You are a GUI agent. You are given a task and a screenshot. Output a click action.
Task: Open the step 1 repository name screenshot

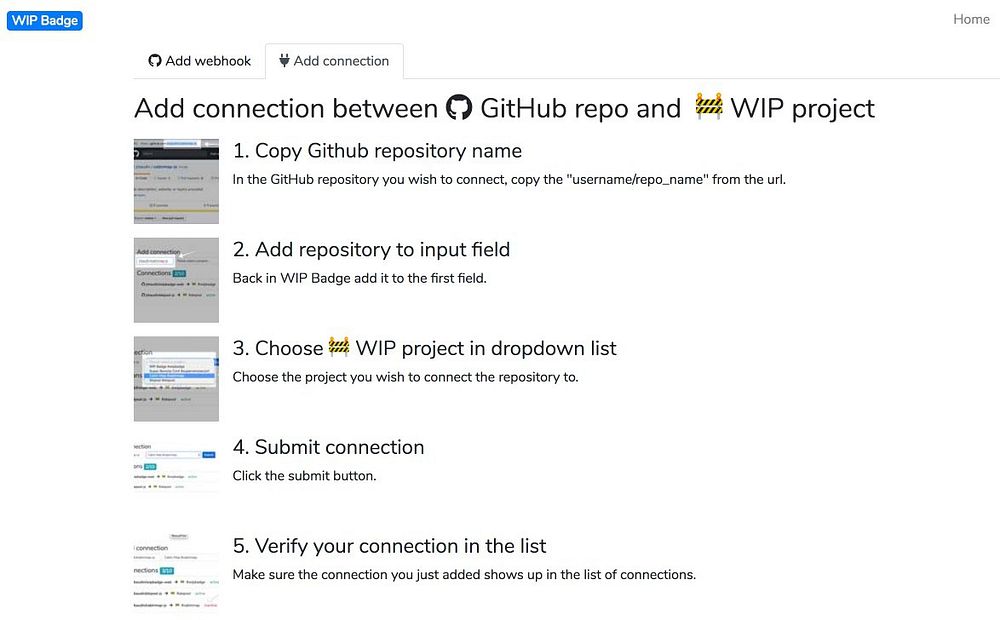176,181
